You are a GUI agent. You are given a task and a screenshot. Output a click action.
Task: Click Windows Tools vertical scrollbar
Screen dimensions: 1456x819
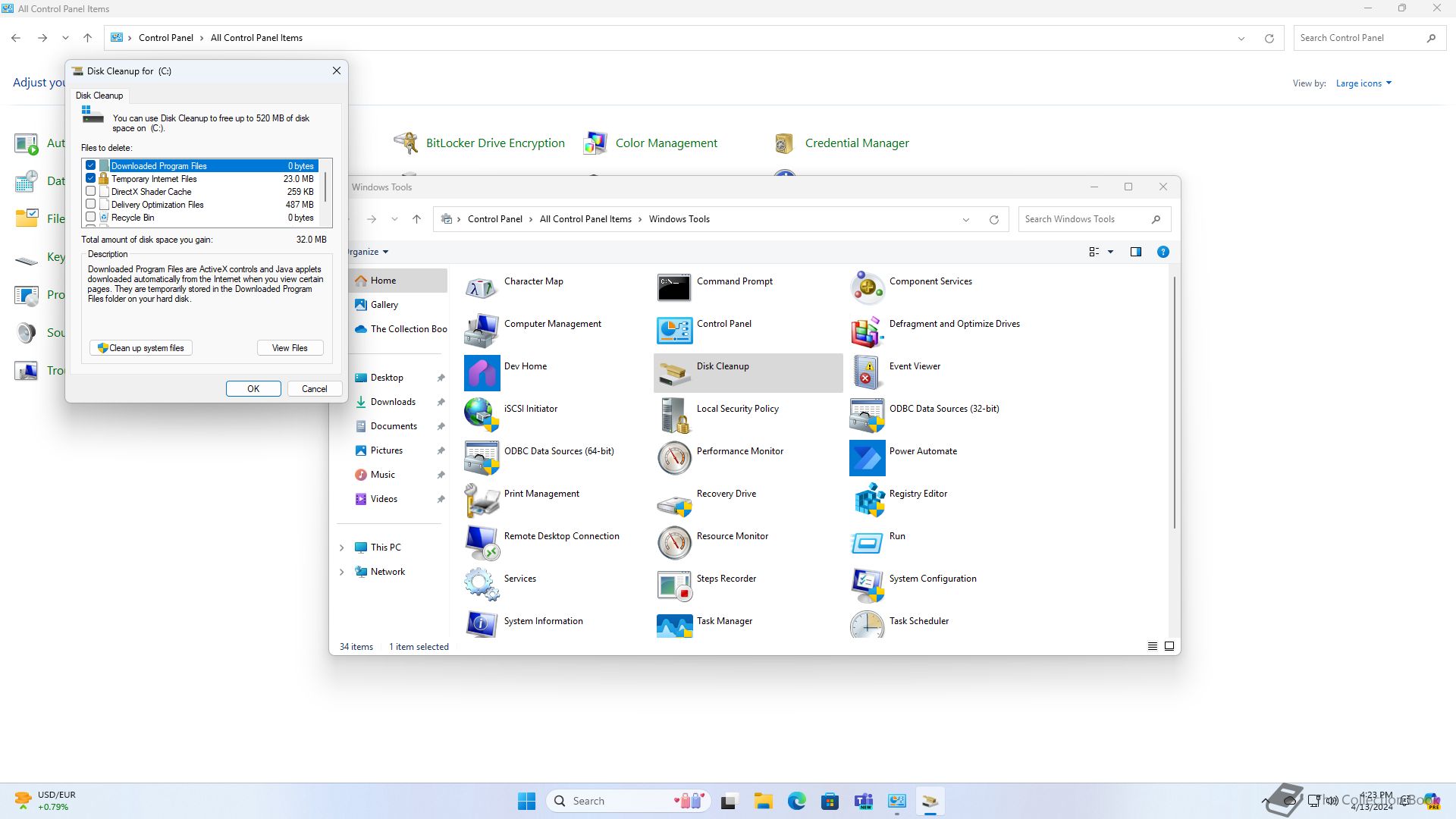(1175, 402)
